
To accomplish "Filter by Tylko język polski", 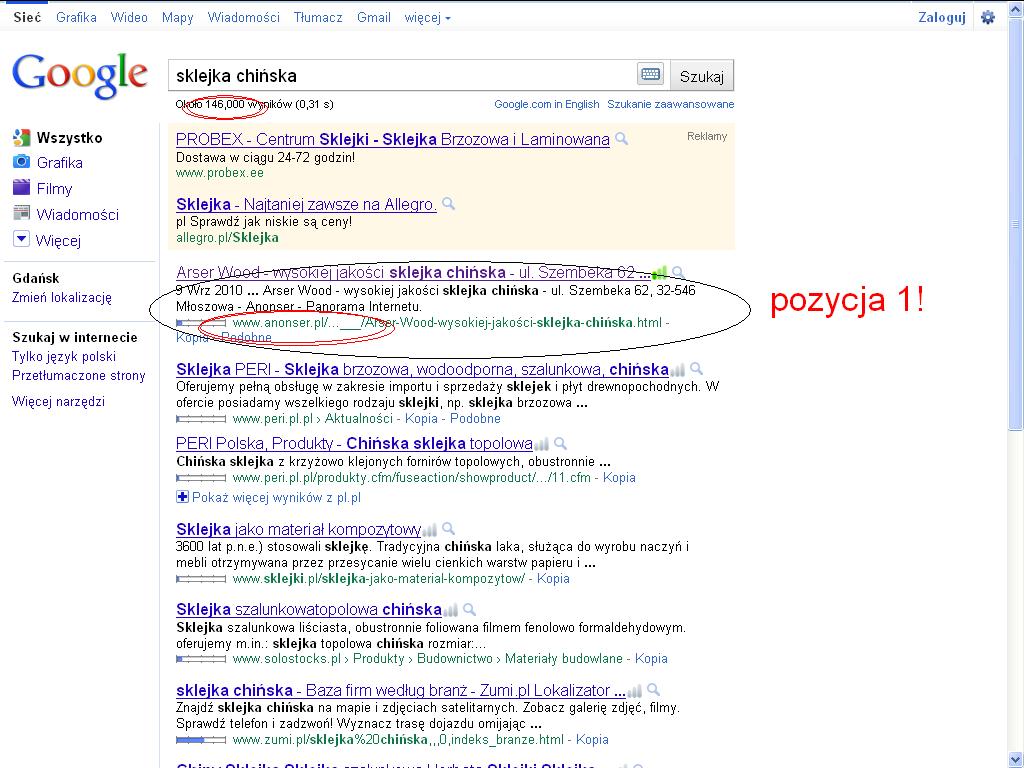I will coord(64,357).
